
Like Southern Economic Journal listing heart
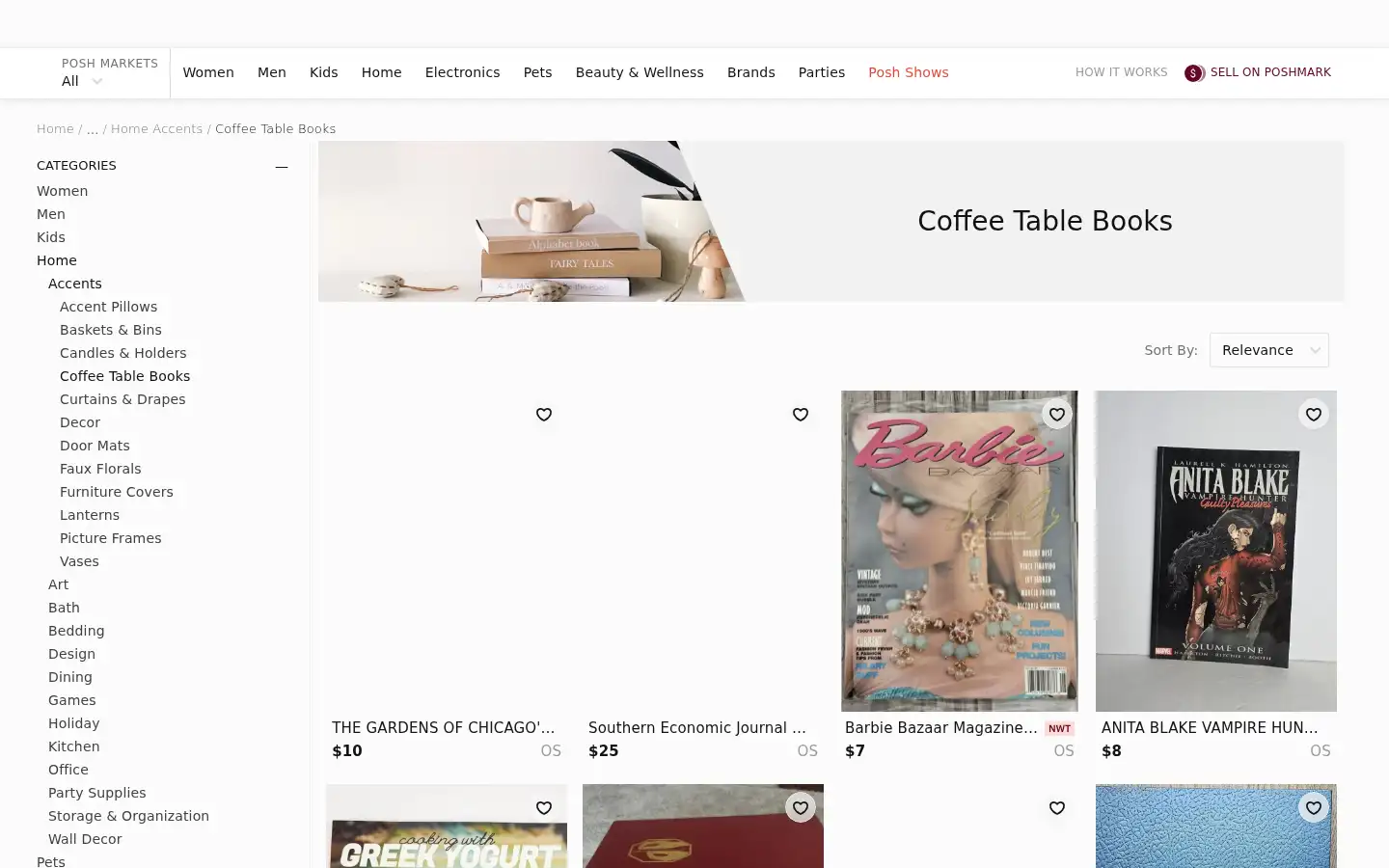pos(801,415)
